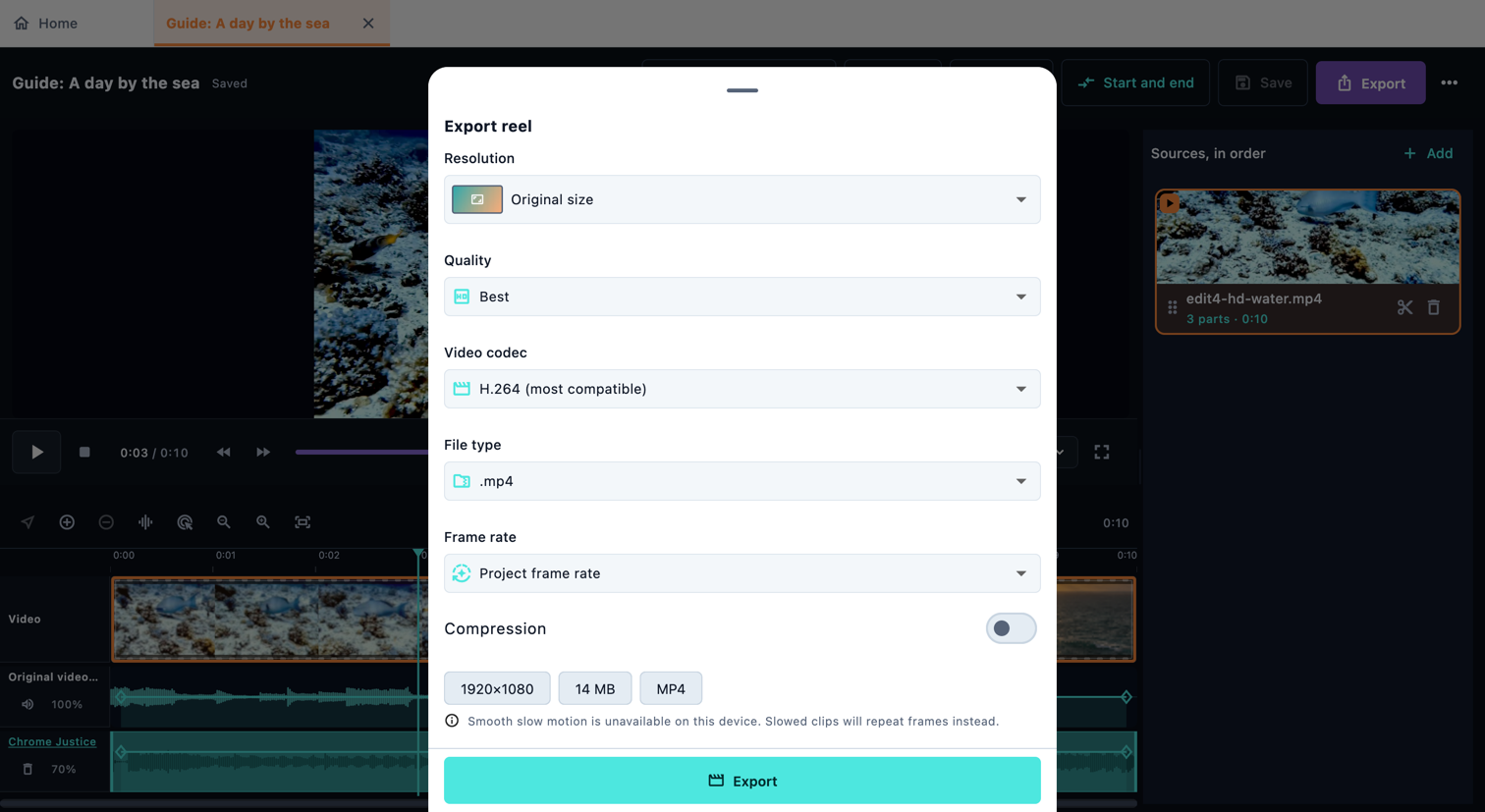Screen dimensions: 1485x812
Task: Click the 1920×1080 summary chip
Action: (497, 688)
